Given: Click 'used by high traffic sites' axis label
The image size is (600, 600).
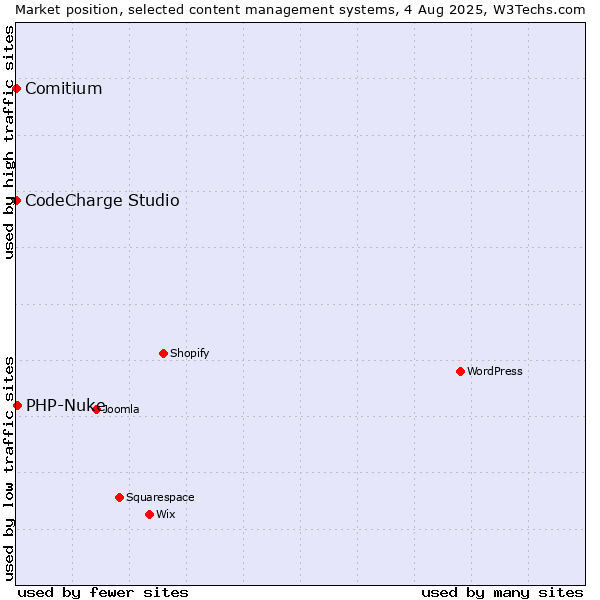Looking at the screenshot, I should (x=8, y=142).
